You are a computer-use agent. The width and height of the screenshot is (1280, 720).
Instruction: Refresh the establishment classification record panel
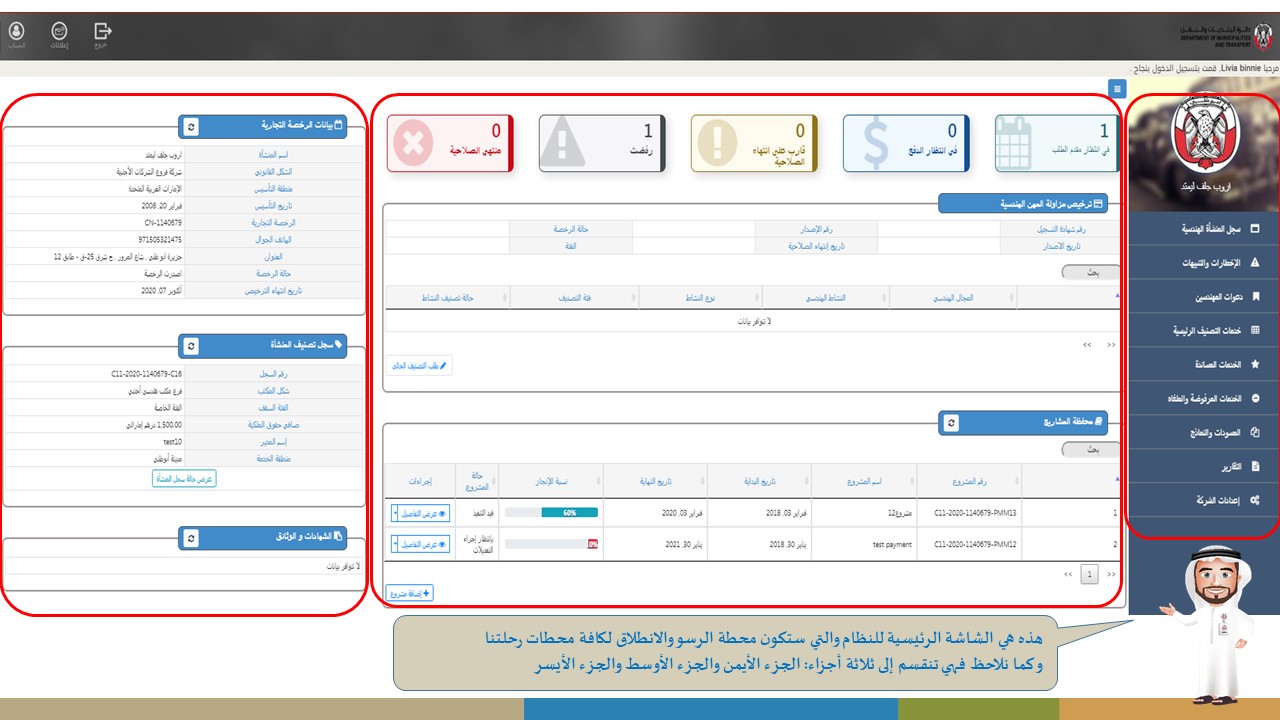(x=192, y=346)
